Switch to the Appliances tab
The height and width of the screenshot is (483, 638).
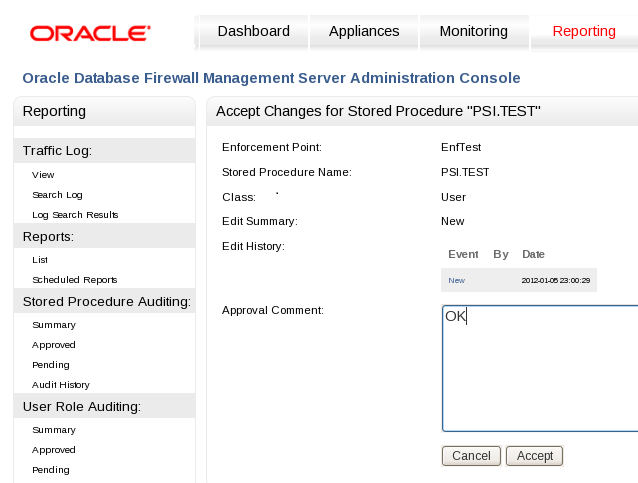[x=363, y=32]
